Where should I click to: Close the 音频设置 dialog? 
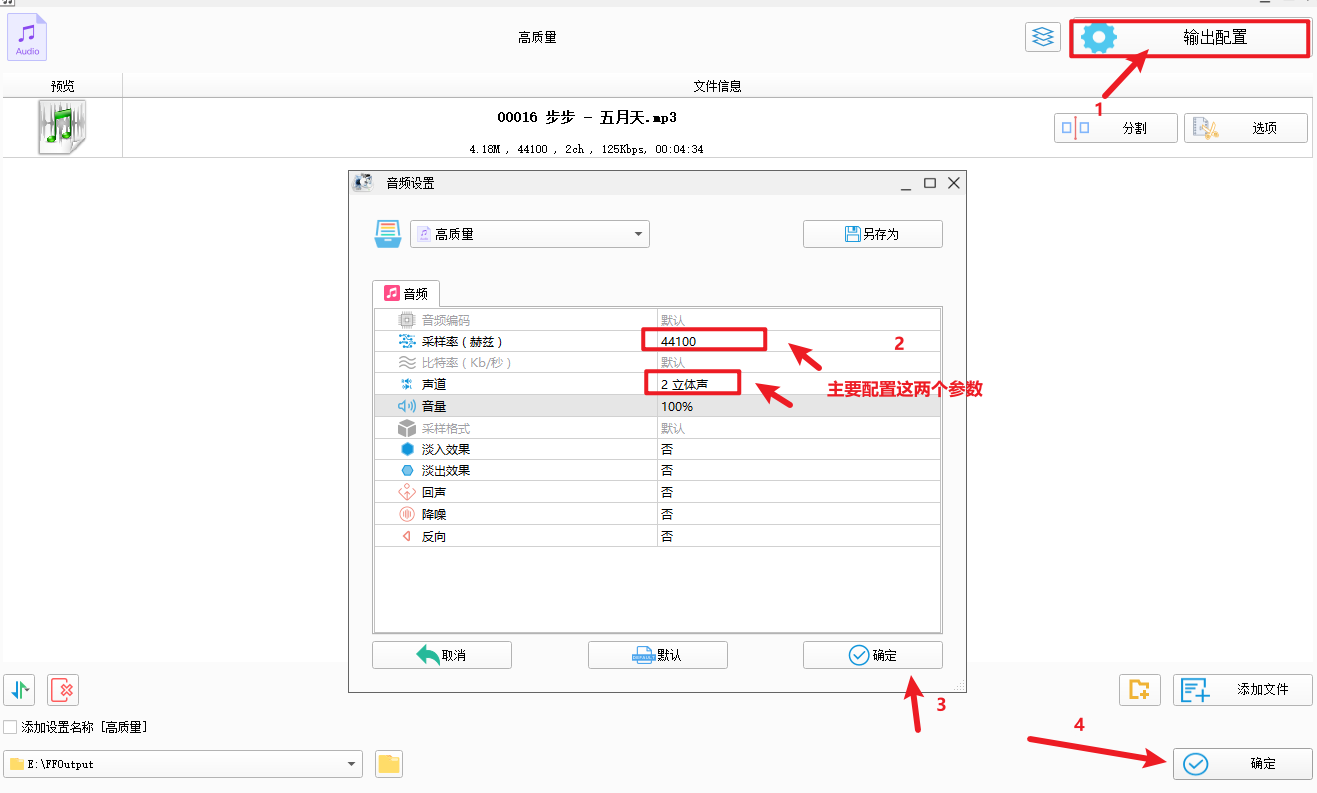953,183
